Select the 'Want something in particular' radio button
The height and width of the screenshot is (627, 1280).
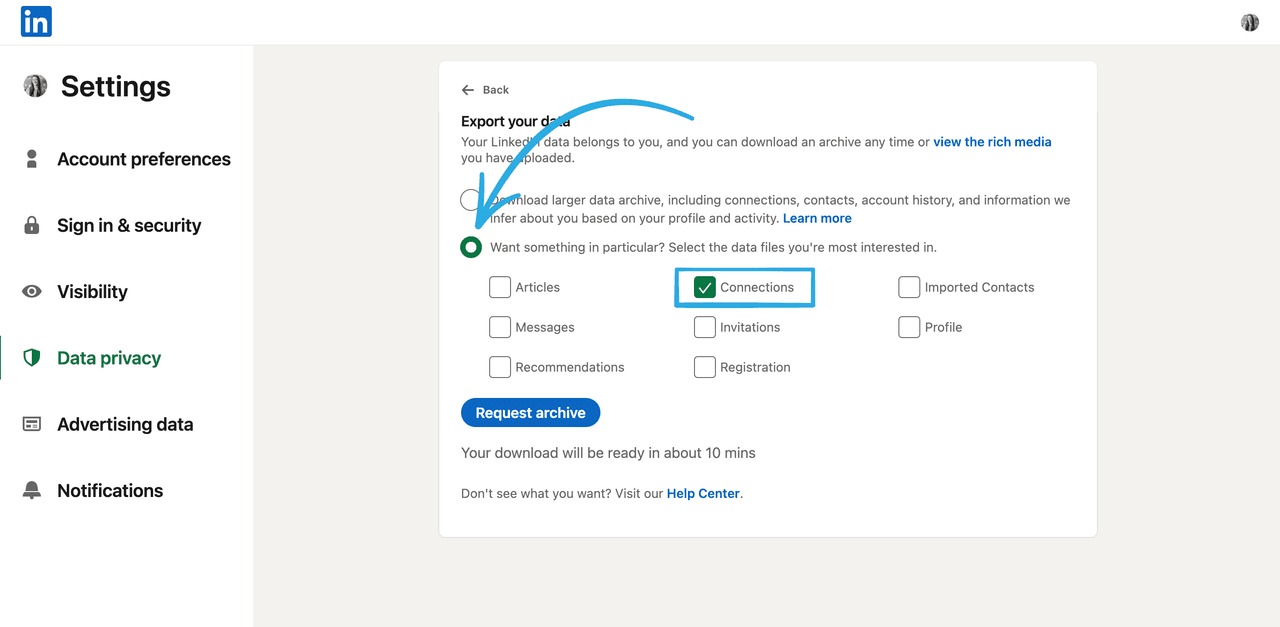pyautogui.click(x=471, y=247)
